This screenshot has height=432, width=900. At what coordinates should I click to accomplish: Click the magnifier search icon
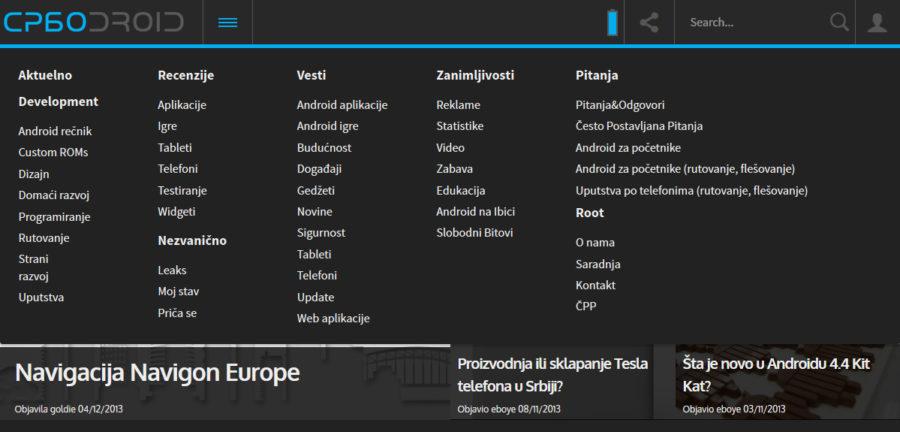tap(839, 22)
